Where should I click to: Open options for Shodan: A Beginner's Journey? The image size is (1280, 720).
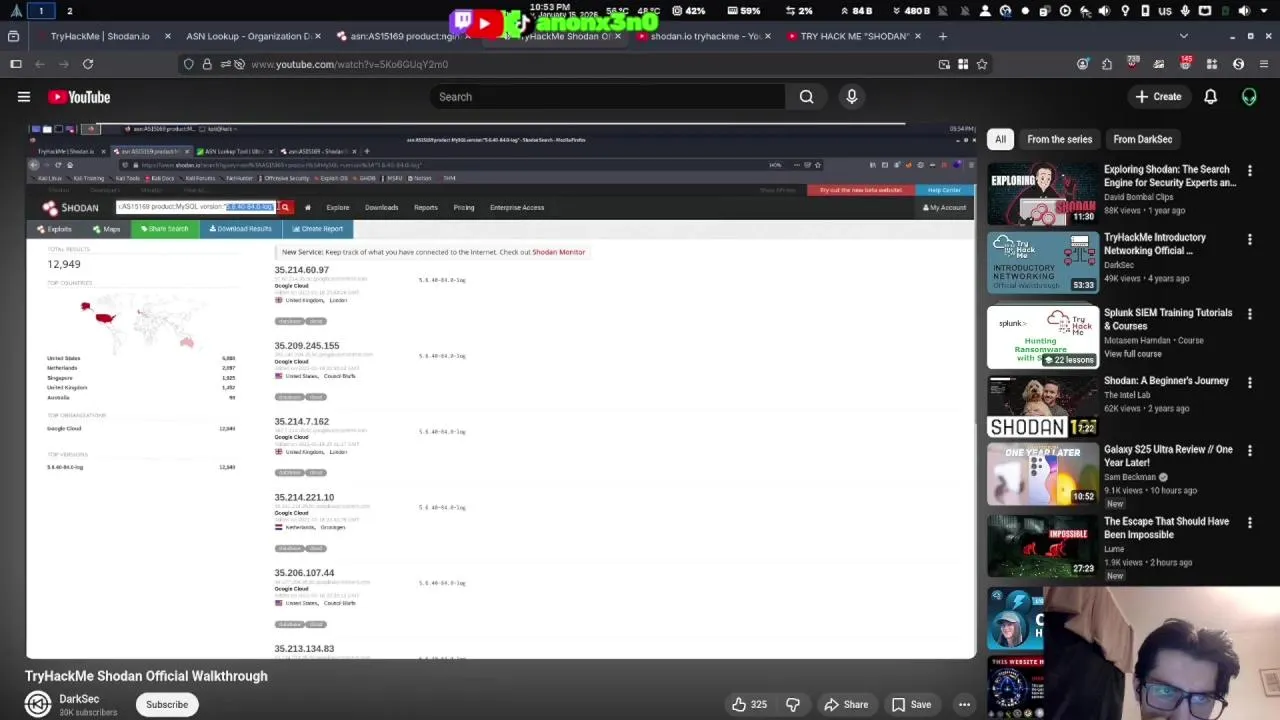(x=1249, y=382)
